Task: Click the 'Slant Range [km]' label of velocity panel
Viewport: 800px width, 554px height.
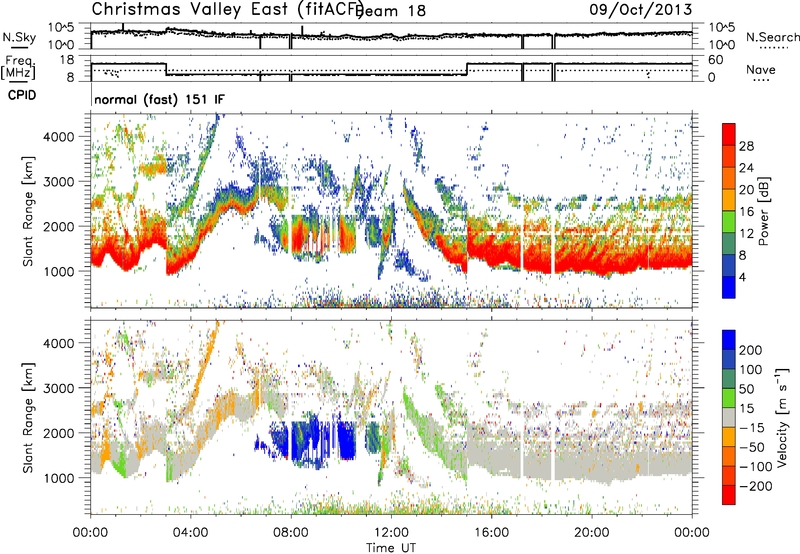Action: click(28, 418)
